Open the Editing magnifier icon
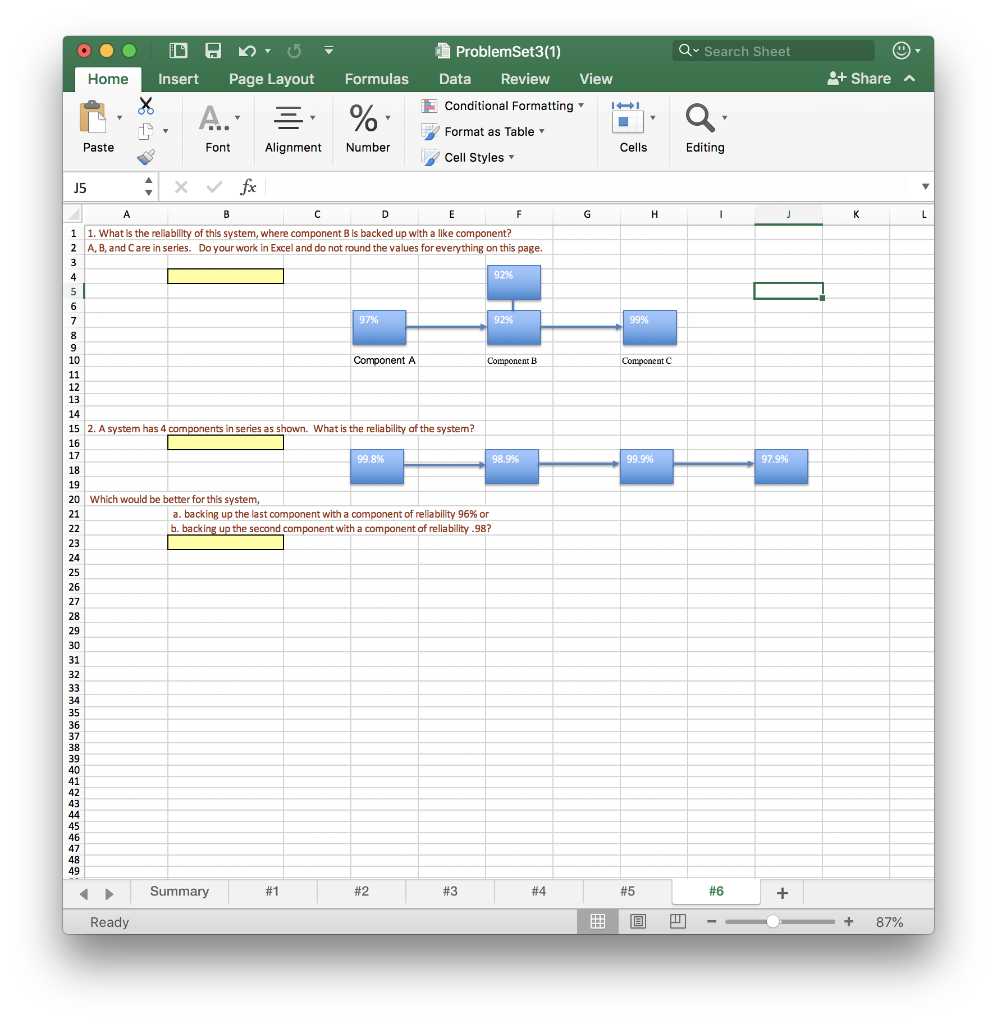This screenshot has width=997, height=1024. [700, 118]
